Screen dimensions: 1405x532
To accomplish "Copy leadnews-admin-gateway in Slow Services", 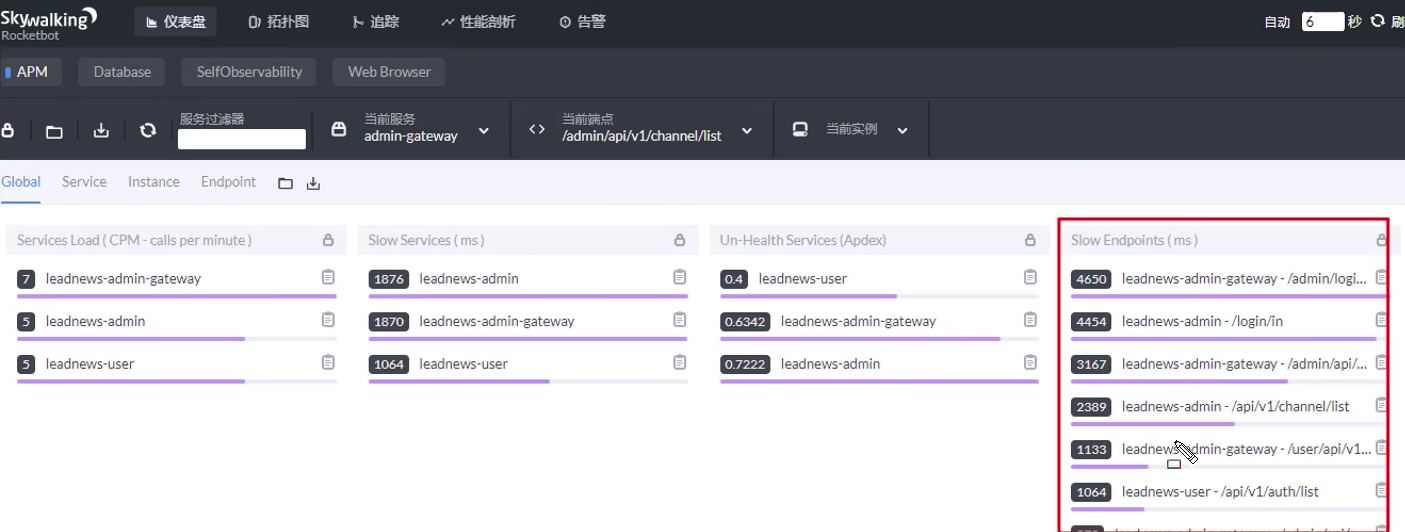I will click(x=680, y=320).
